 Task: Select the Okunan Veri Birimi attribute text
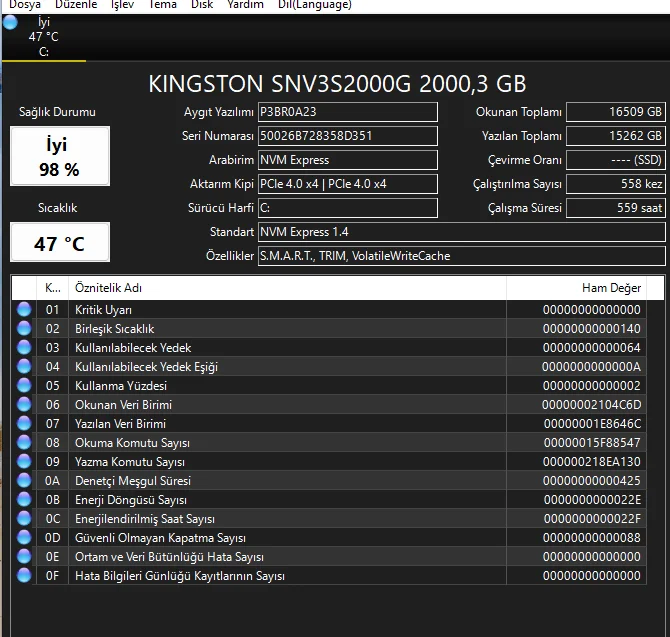click(x=123, y=405)
